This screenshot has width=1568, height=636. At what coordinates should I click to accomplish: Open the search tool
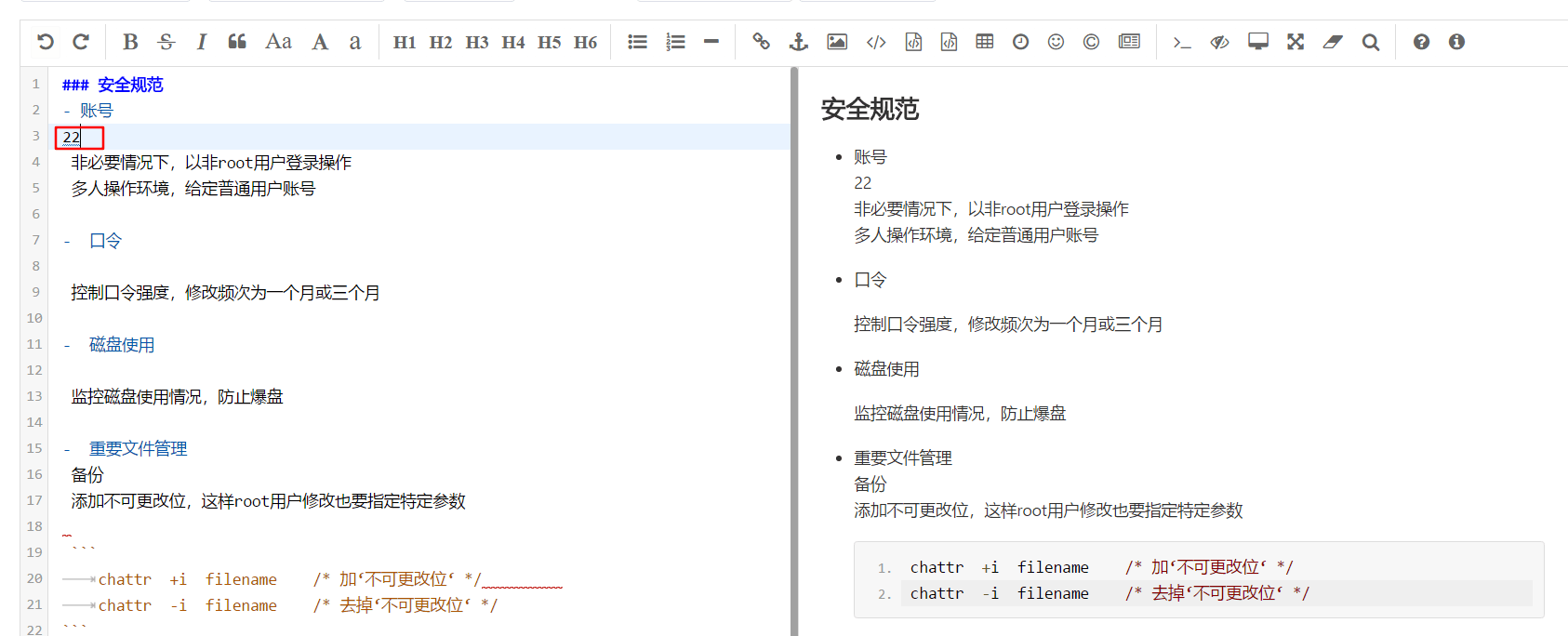1371,42
